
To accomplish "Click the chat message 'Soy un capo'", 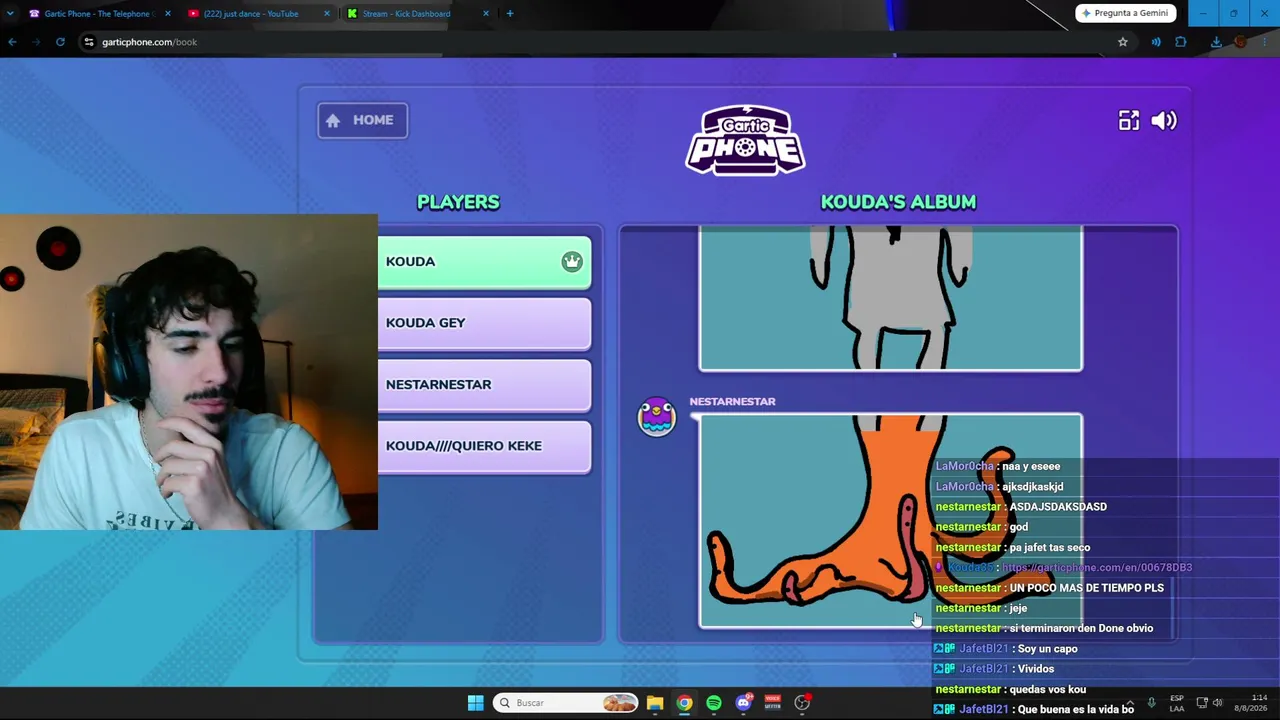I will [x=1047, y=649].
